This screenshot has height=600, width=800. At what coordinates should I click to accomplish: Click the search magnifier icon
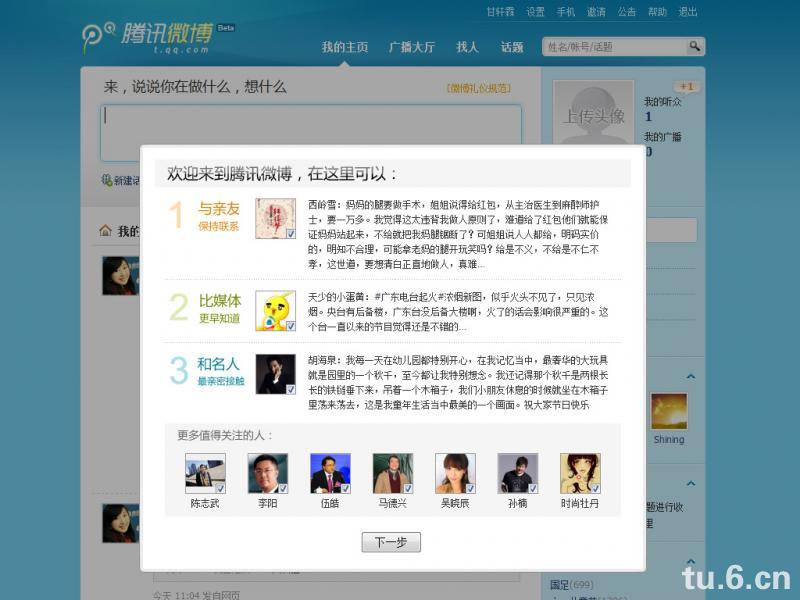pyautogui.click(x=694, y=47)
